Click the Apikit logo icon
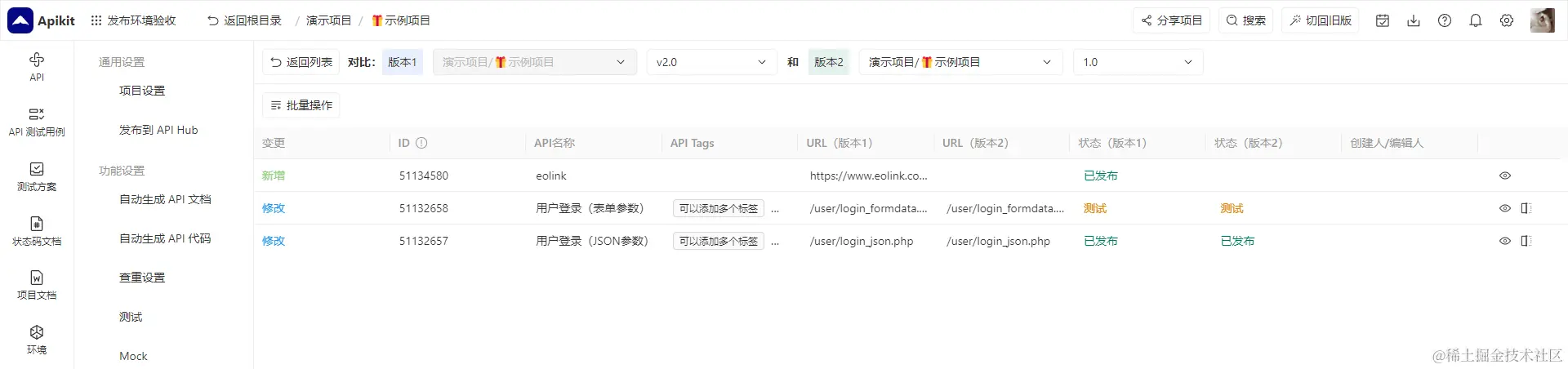 point(20,20)
